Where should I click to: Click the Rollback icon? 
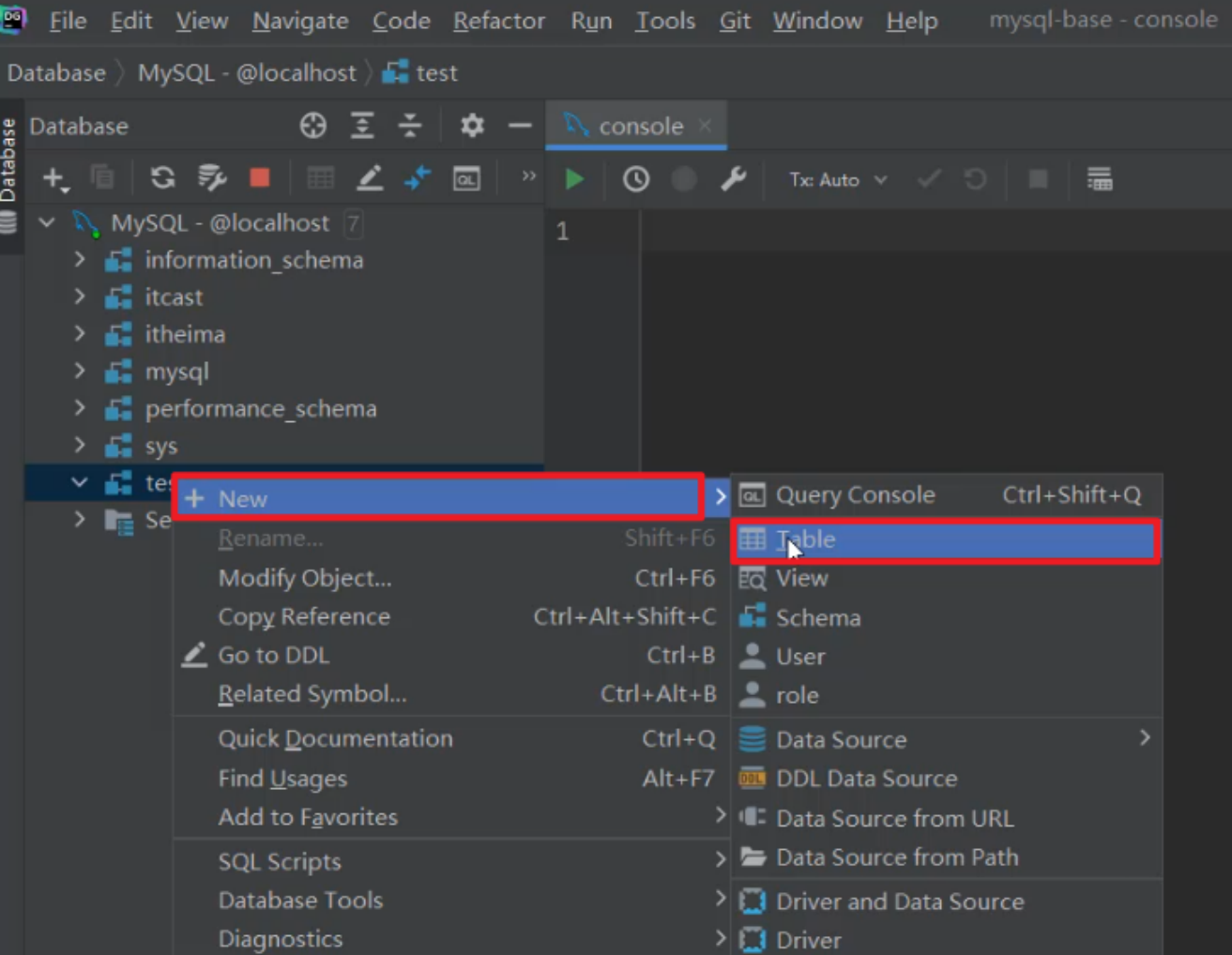976,178
